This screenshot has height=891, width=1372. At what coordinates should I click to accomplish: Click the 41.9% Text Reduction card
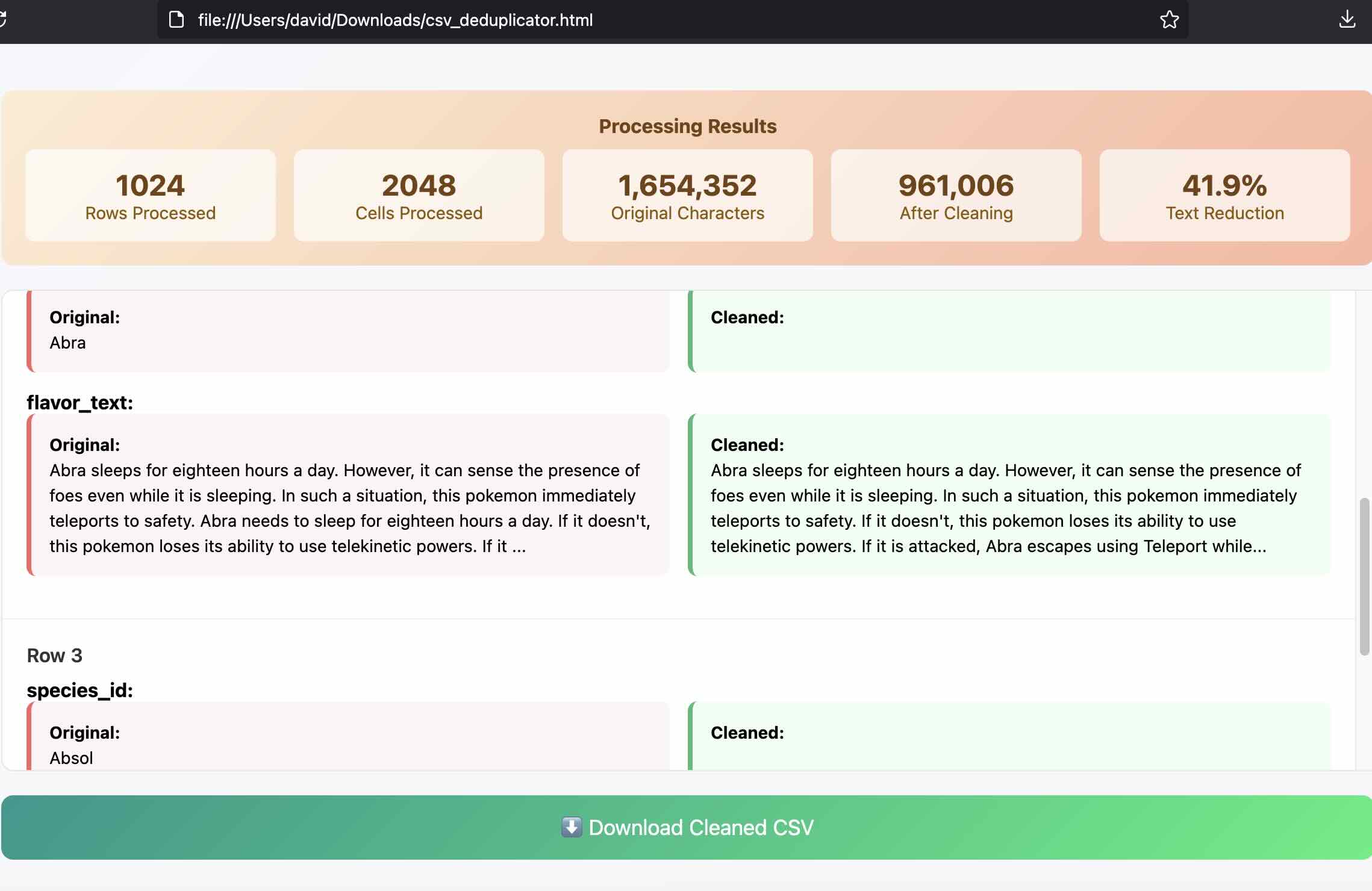tap(1224, 196)
